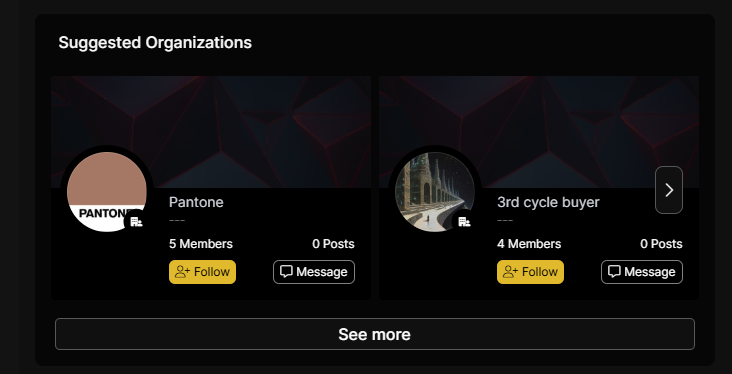View 3rd cycle buyer's 0 Posts count
This screenshot has height=374, width=732.
tap(661, 244)
